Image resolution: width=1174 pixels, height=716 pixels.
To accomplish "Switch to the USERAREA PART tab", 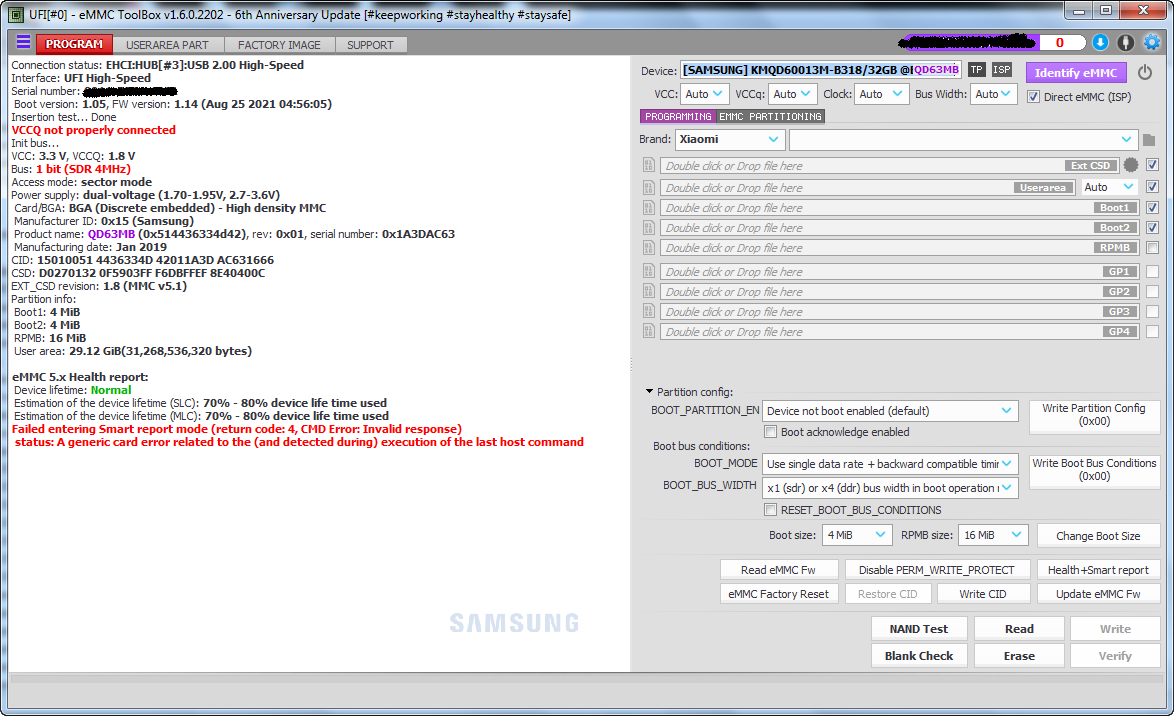I will (x=167, y=45).
